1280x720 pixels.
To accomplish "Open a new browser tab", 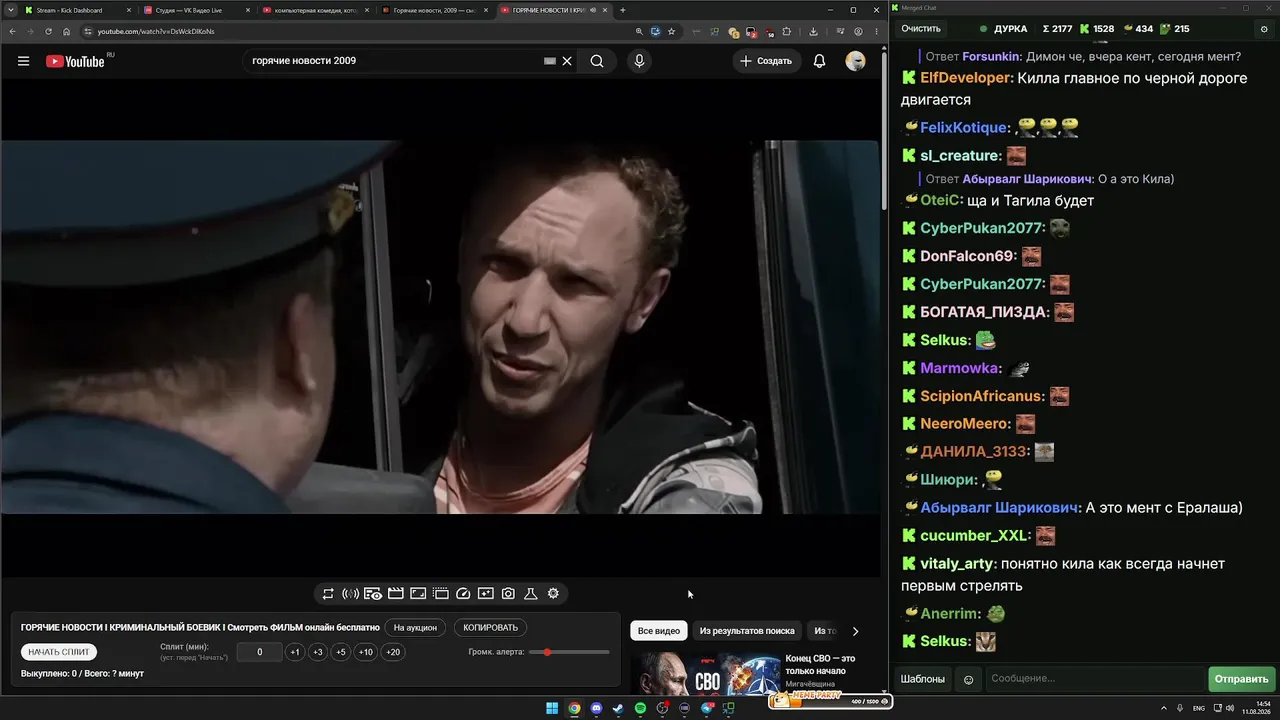I will (623, 10).
